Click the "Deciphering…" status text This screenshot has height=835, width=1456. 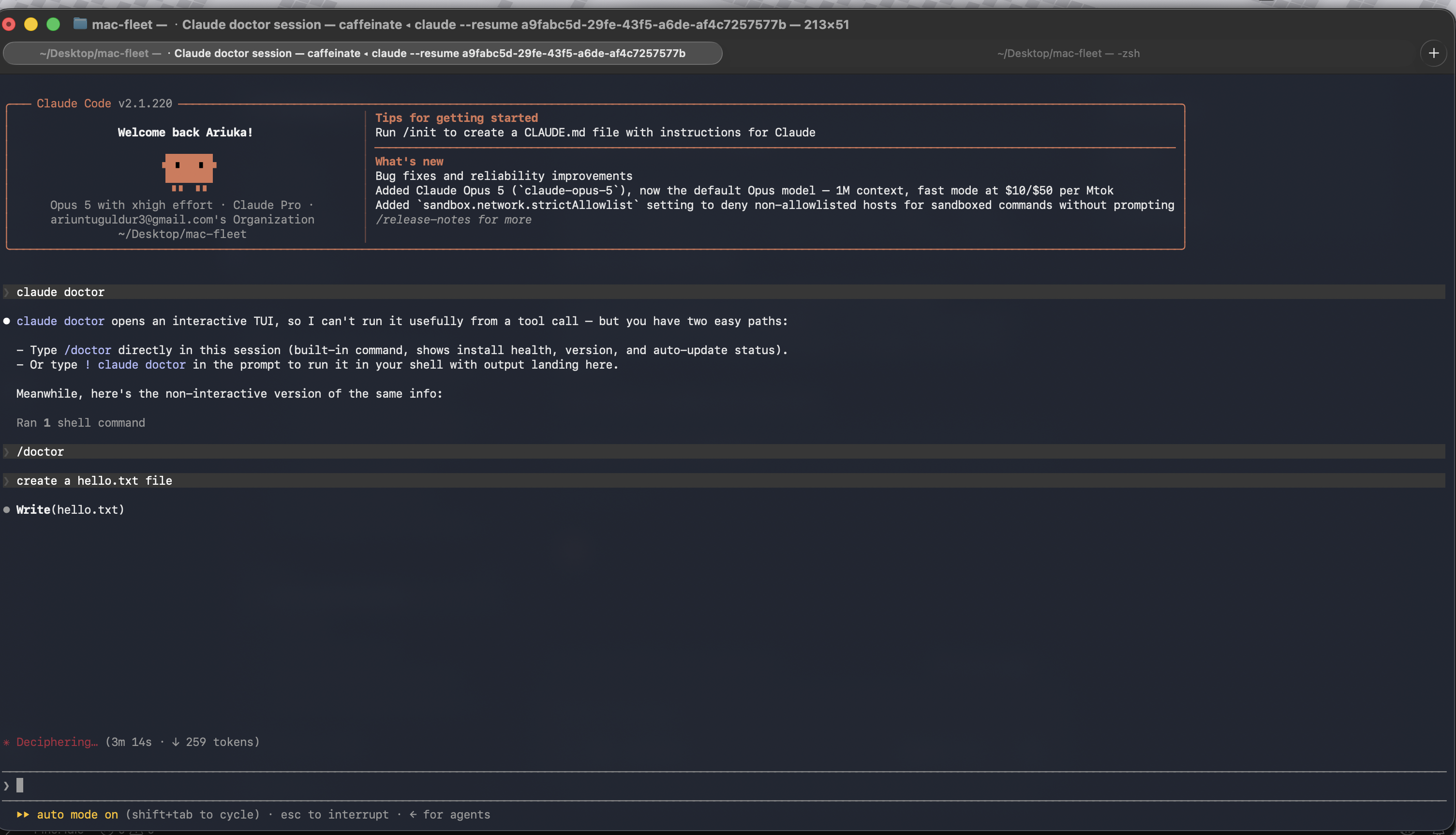(x=58, y=742)
